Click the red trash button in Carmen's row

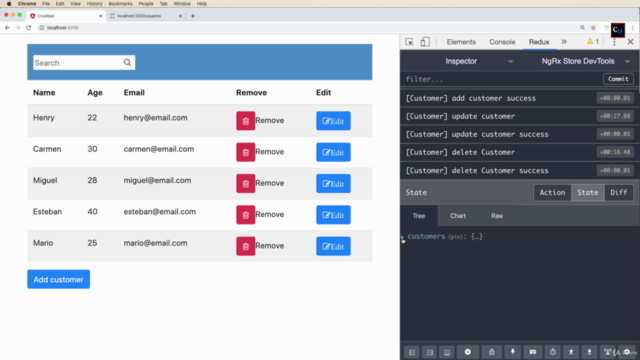[x=246, y=152]
